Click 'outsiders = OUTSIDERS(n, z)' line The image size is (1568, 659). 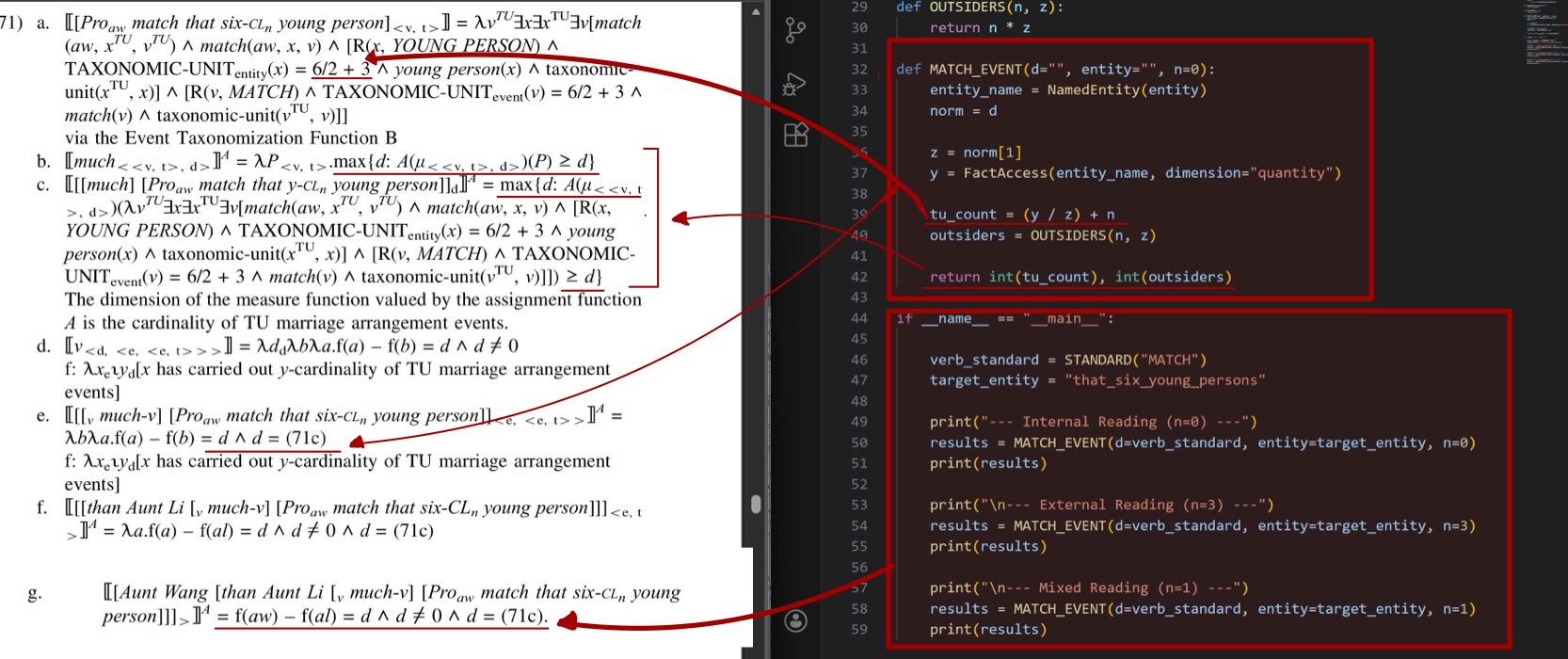[1042, 234]
